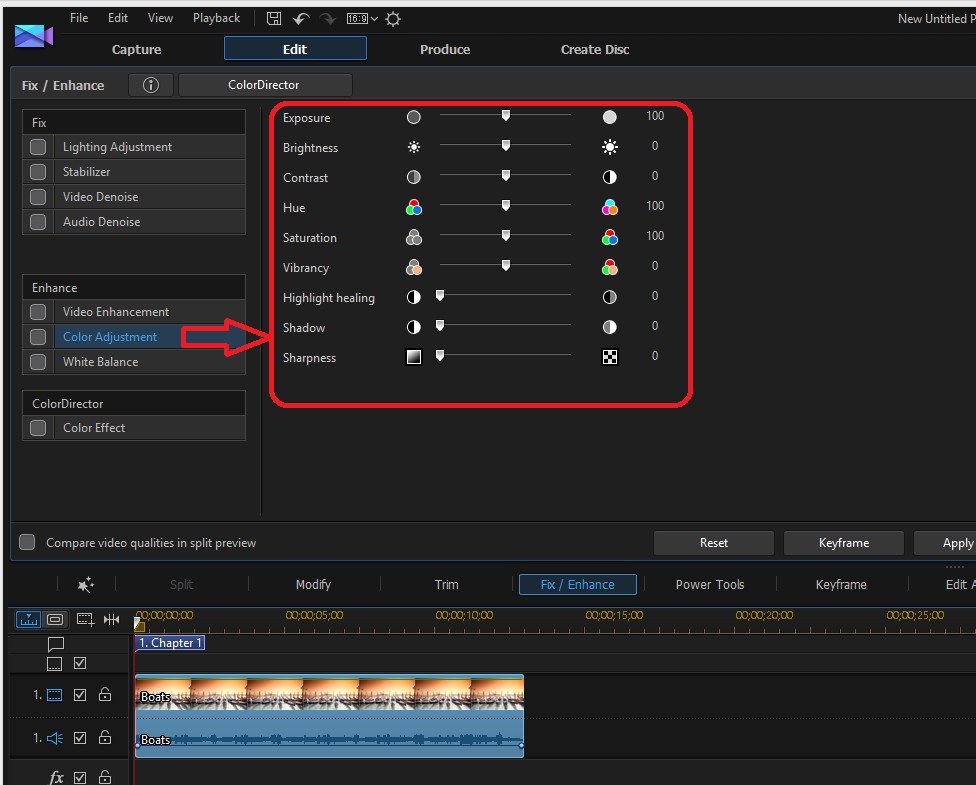Click the undo arrow icon

click(301, 18)
